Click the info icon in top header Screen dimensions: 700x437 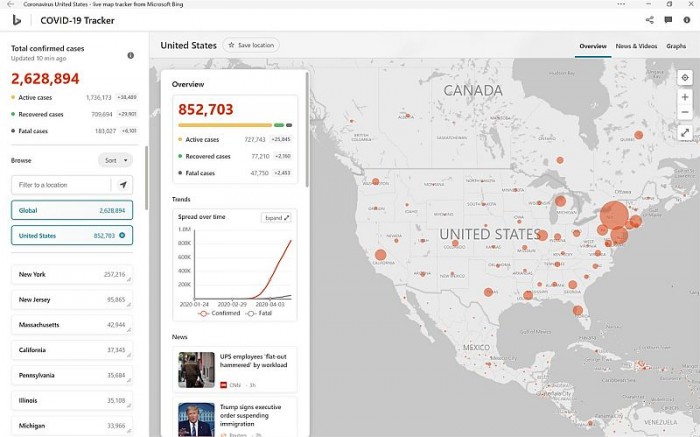click(x=686, y=20)
